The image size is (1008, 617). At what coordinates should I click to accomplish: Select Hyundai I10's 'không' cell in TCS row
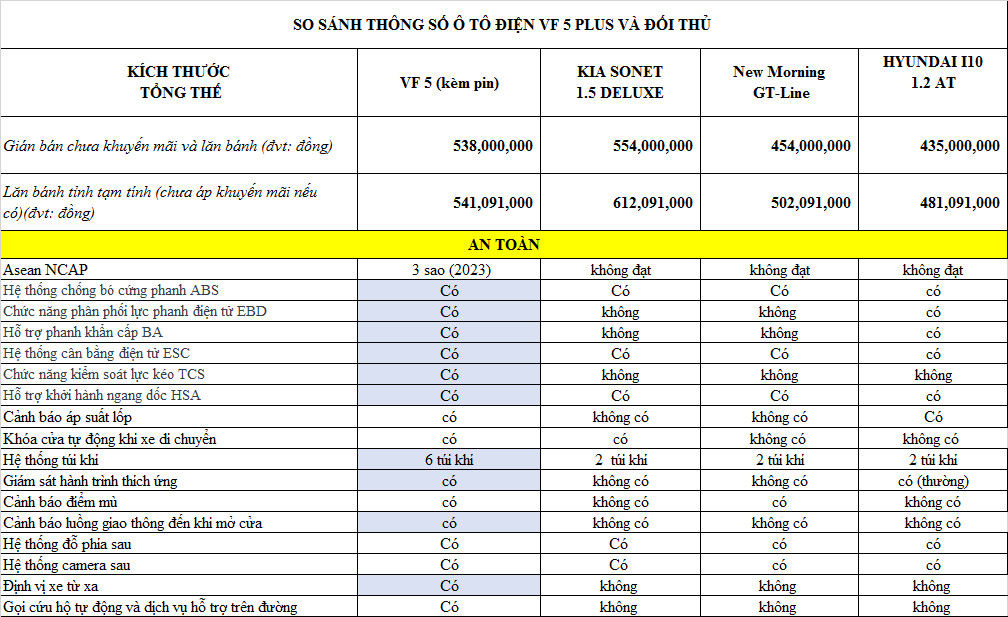tap(933, 375)
